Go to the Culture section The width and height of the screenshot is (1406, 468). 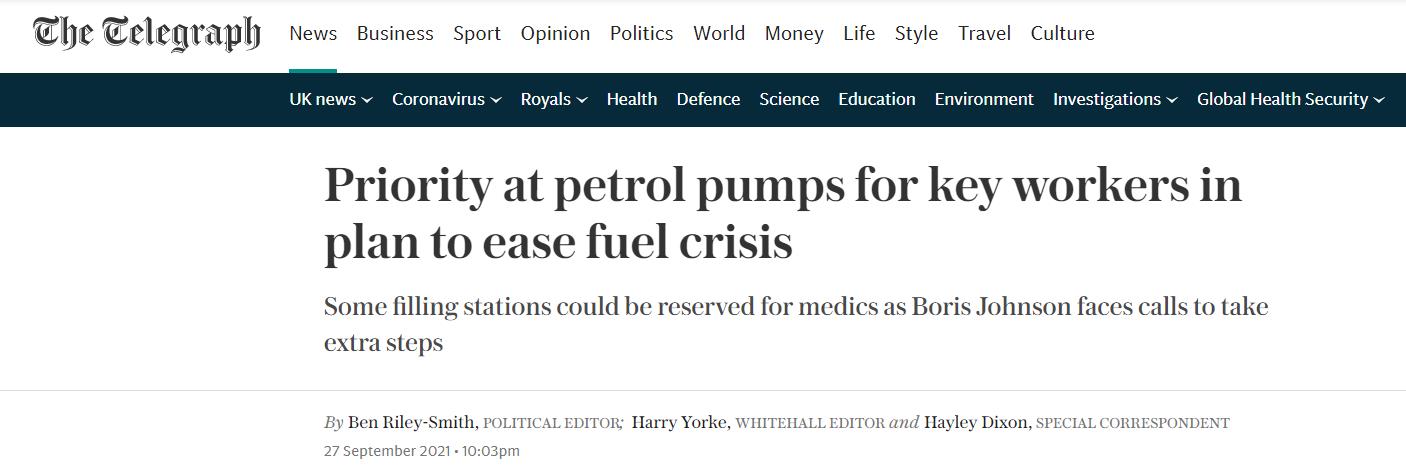(x=1062, y=33)
